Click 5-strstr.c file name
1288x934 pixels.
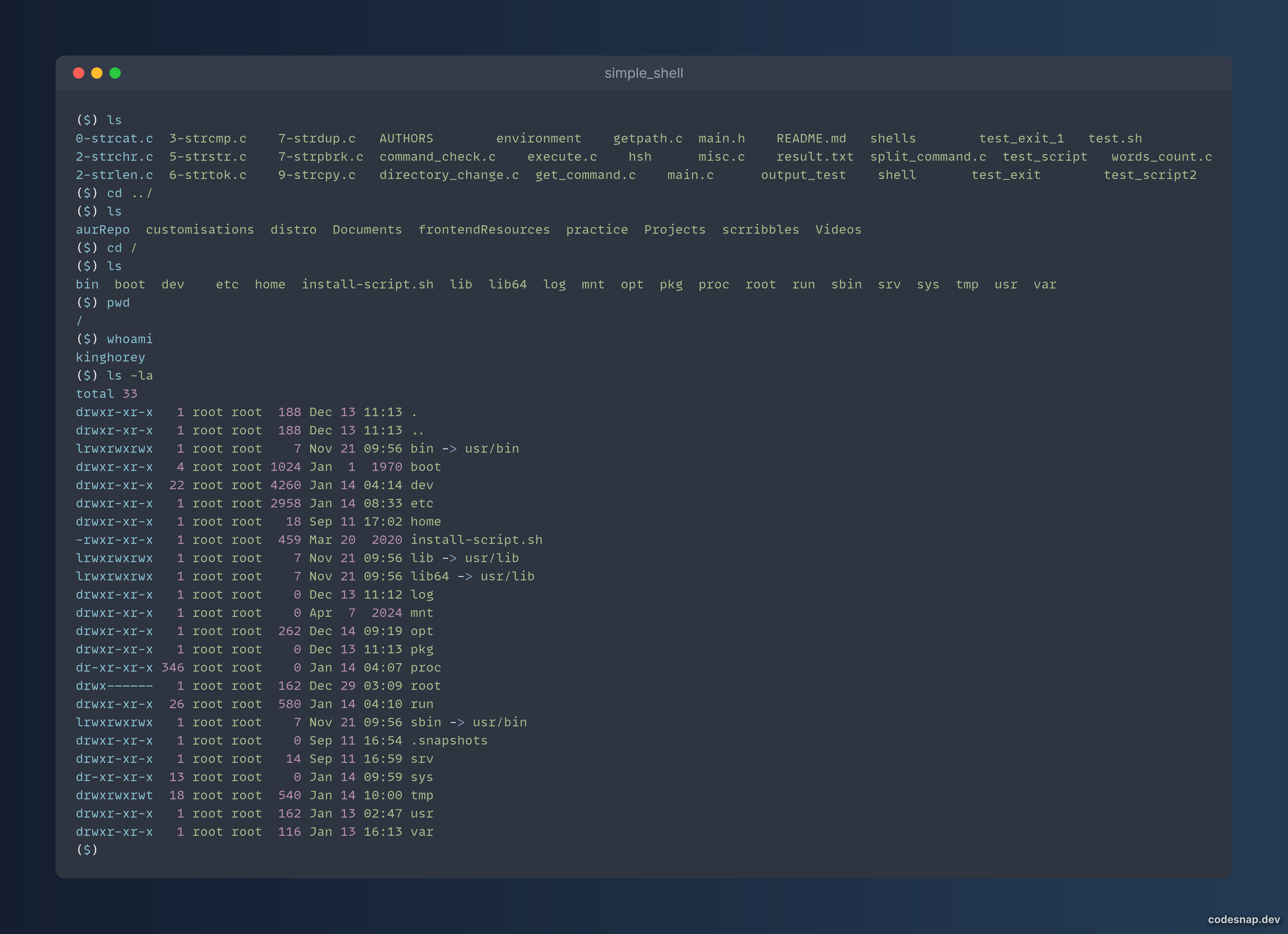pos(208,157)
